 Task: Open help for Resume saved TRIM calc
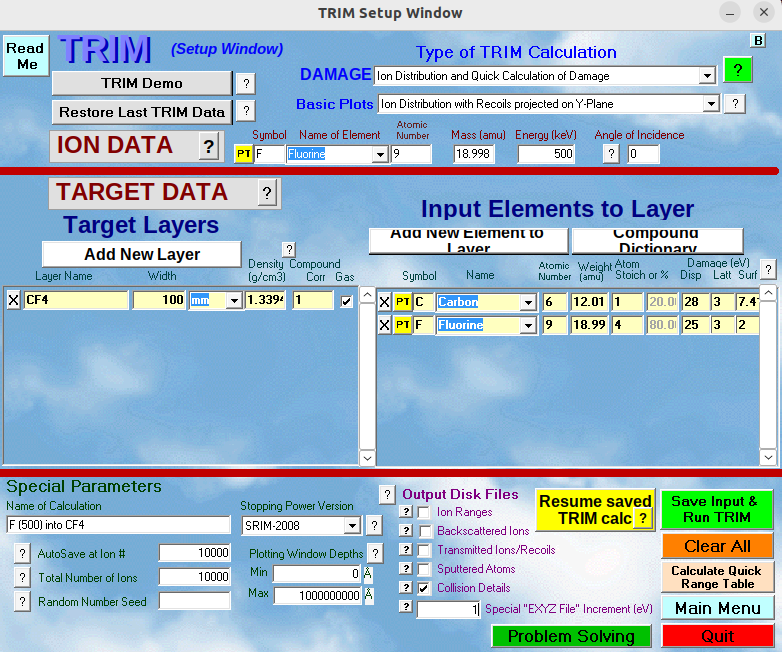(643, 518)
